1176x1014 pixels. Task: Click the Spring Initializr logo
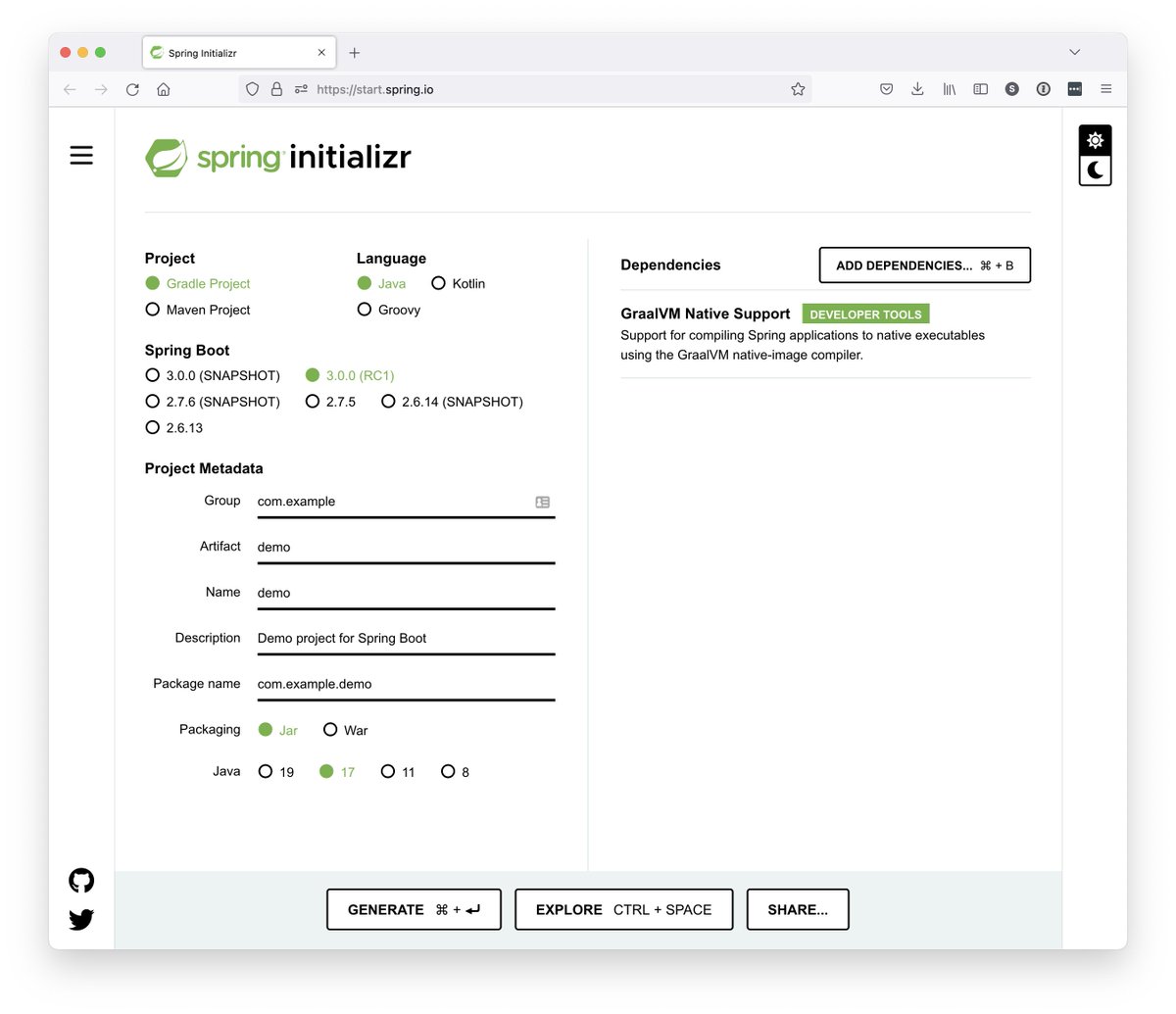tap(277, 156)
